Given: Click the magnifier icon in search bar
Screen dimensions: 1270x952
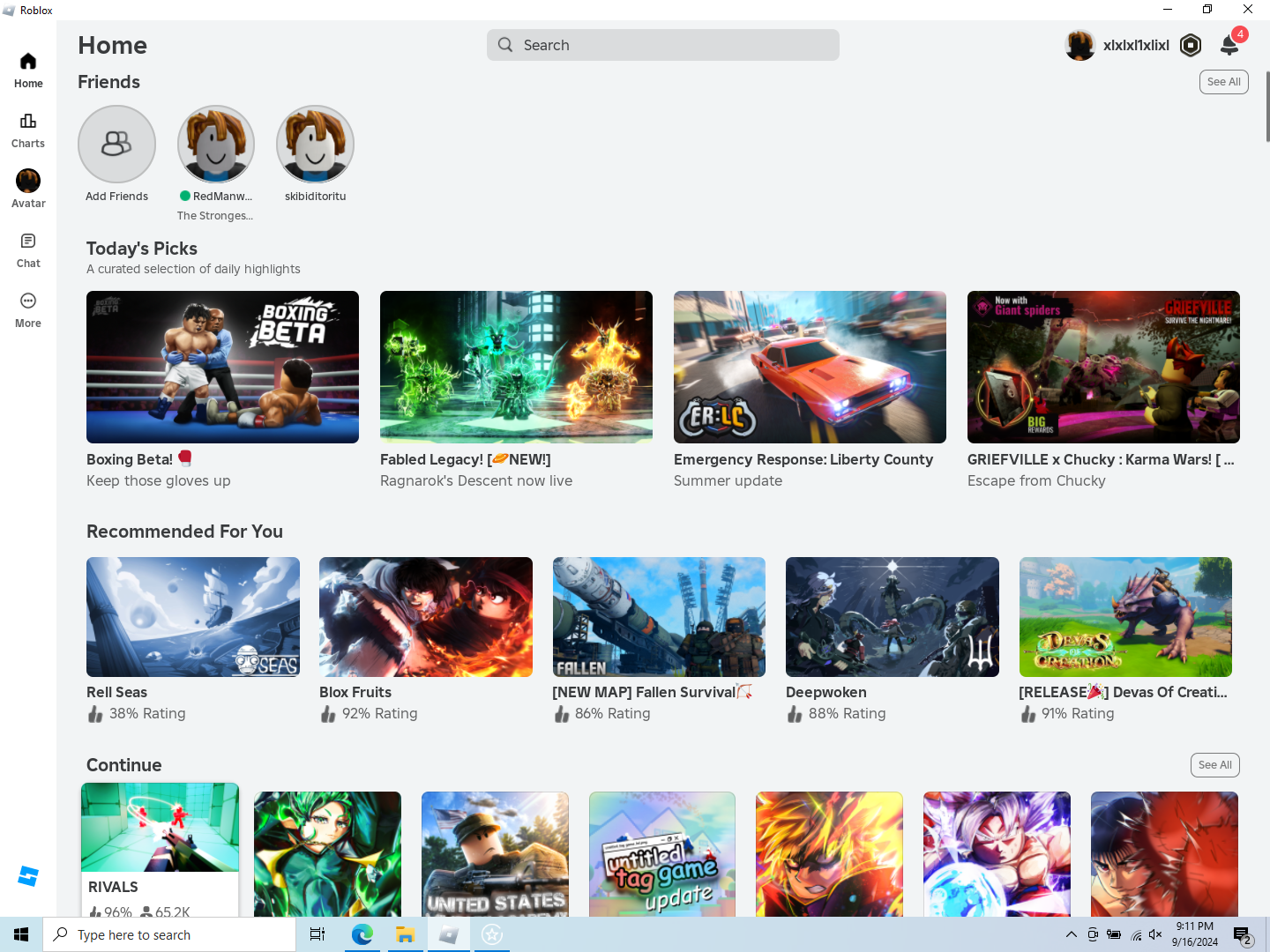Looking at the screenshot, I should click(x=505, y=45).
